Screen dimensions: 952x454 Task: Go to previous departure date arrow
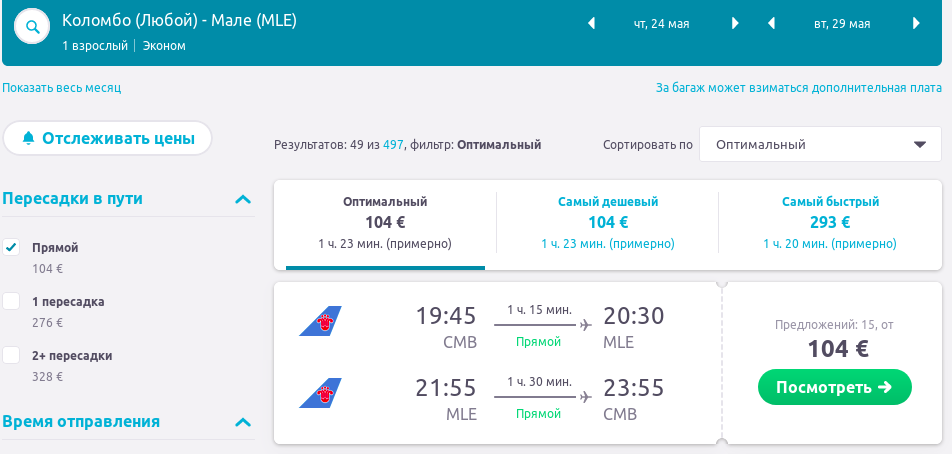click(591, 24)
